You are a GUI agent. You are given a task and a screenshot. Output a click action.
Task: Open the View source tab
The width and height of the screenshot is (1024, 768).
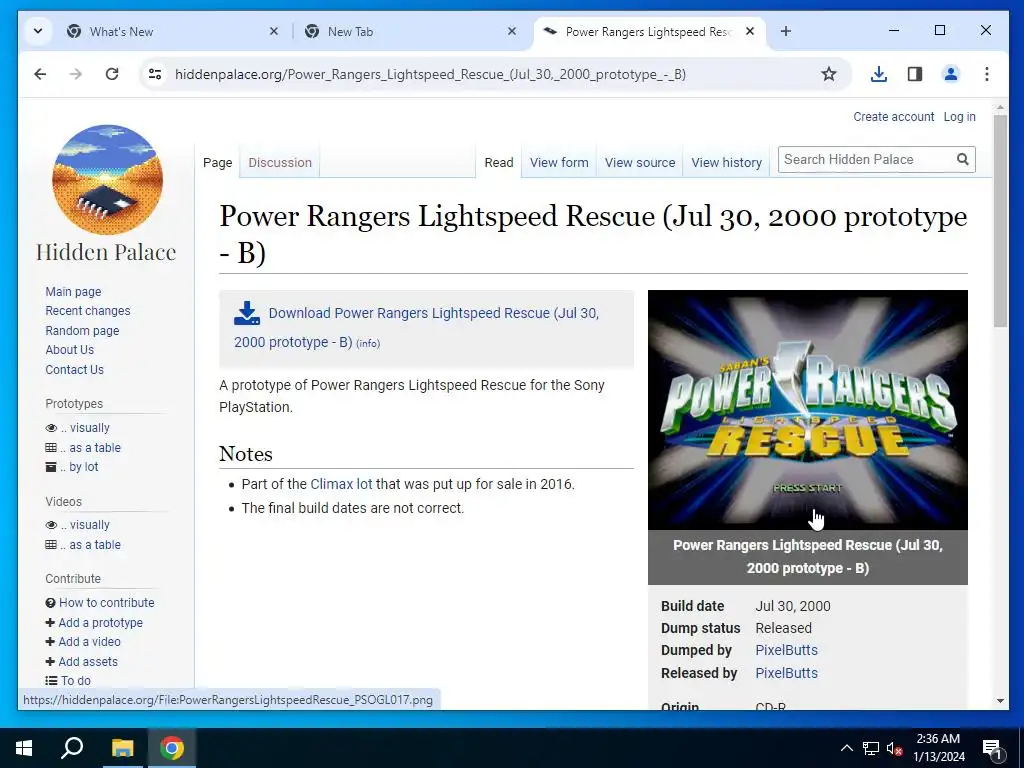click(x=640, y=163)
